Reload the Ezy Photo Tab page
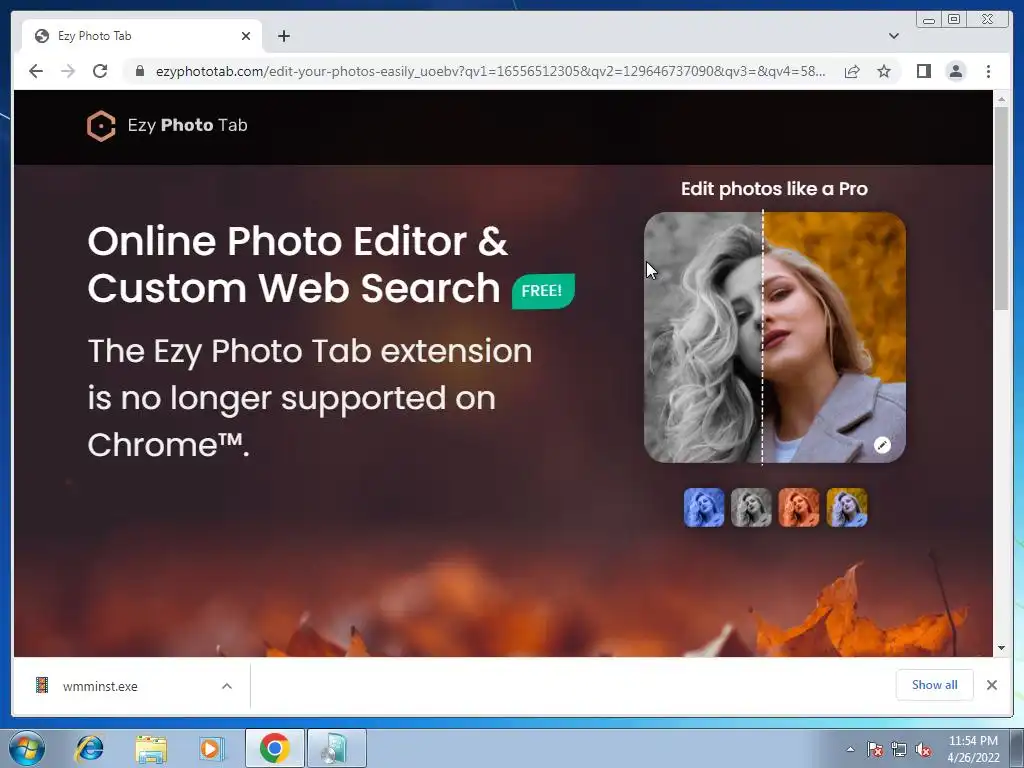 point(100,71)
